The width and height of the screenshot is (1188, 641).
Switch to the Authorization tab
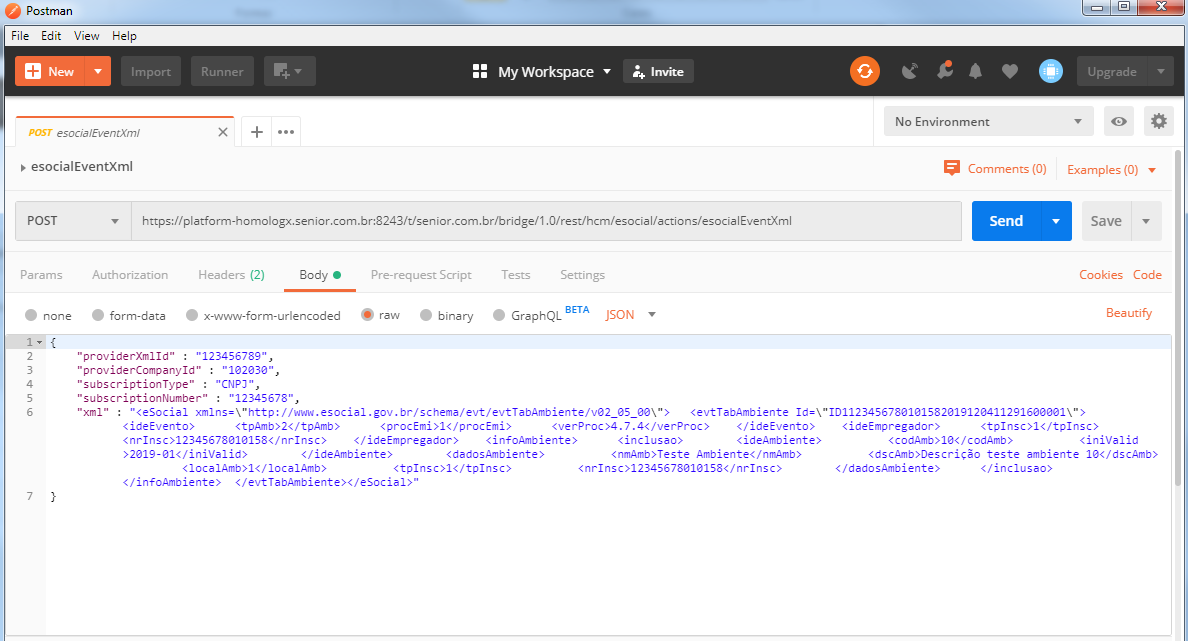click(130, 274)
